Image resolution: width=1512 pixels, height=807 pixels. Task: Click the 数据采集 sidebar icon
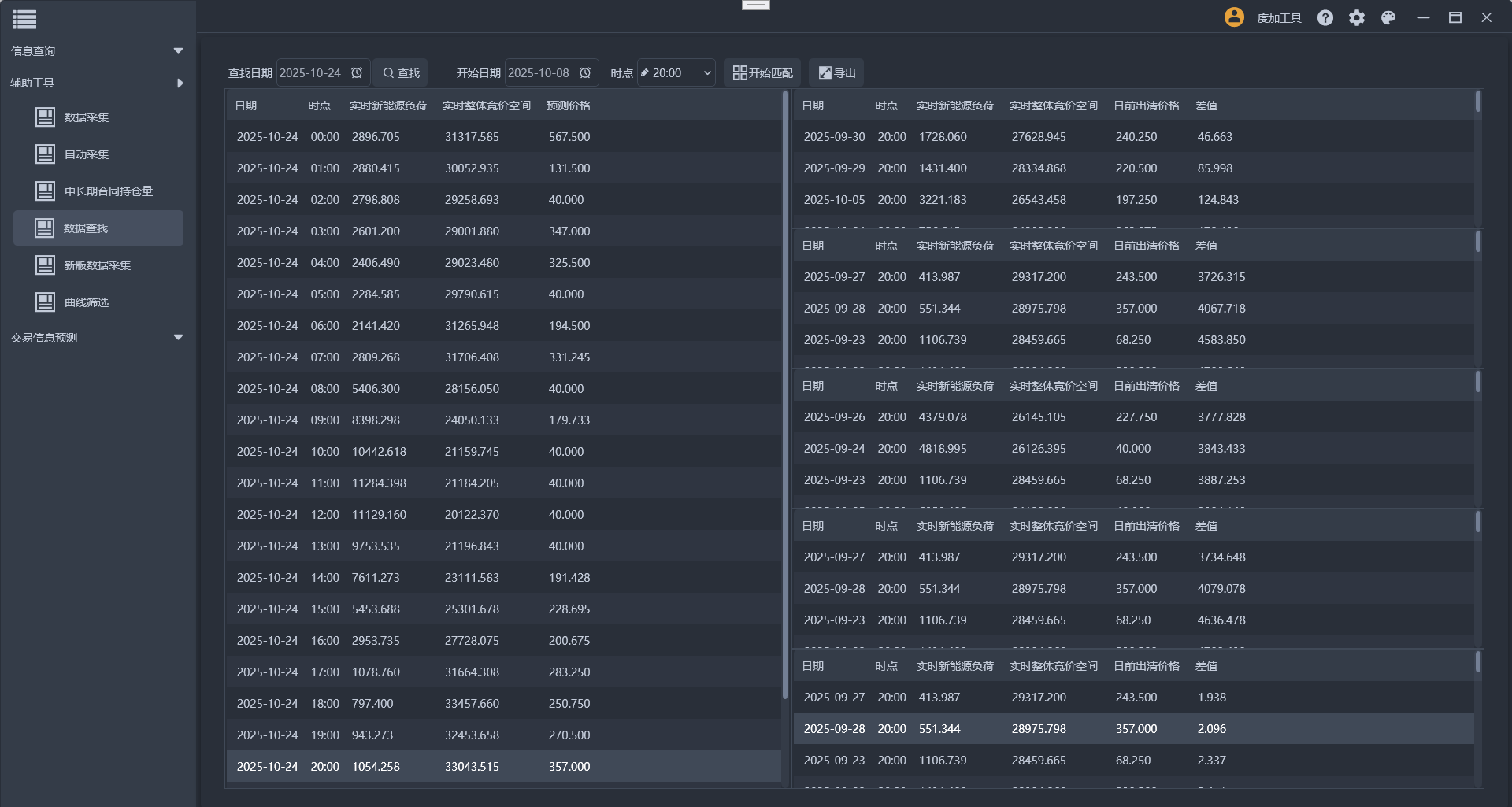(x=45, y=117)
